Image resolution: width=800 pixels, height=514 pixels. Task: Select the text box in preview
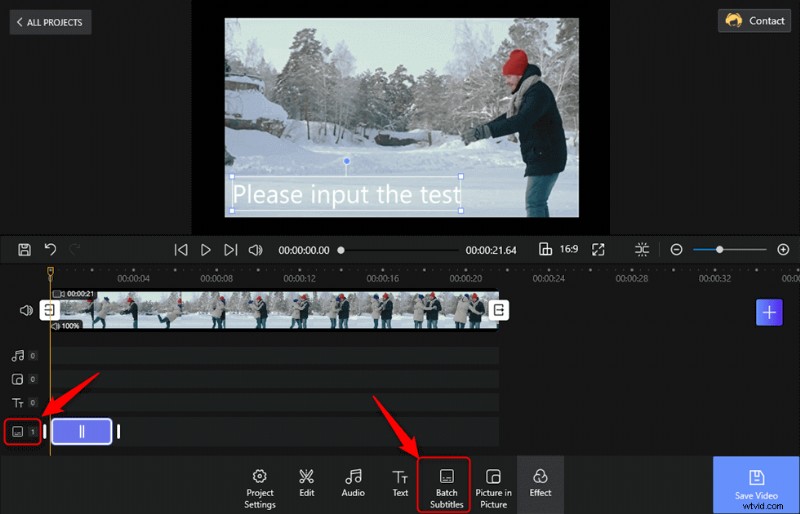click(x=346, y=193)
